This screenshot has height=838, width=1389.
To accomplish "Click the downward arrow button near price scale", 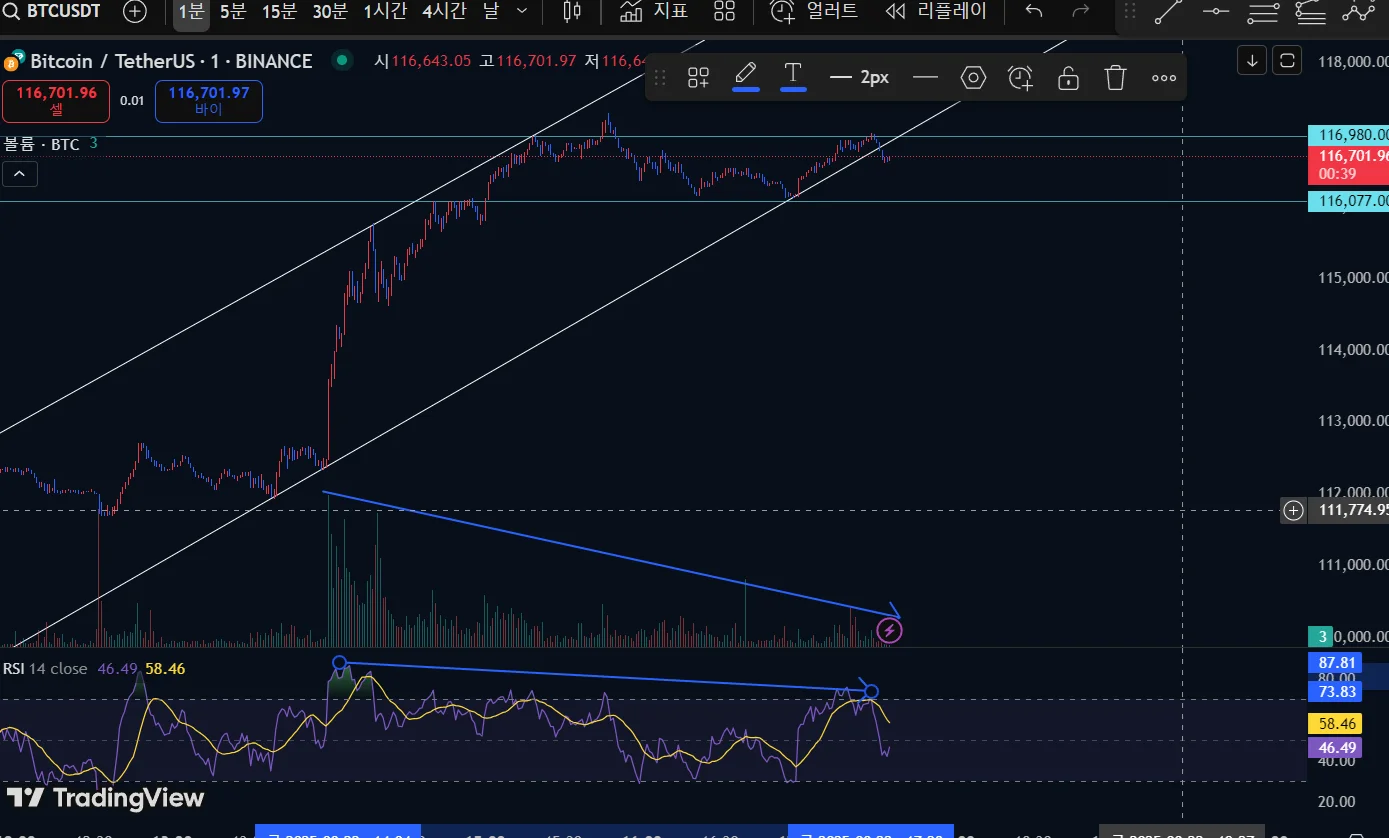I will coord(1252,60).
